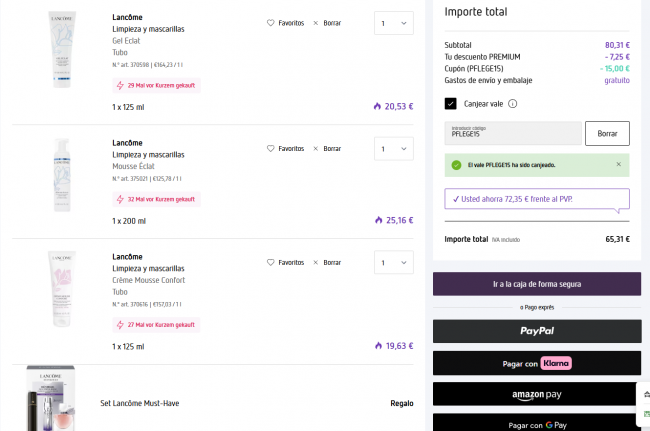Click the Borrar button next to coupon code
The width and height of the screenshot is (650, 431).
tap(607, 133)
